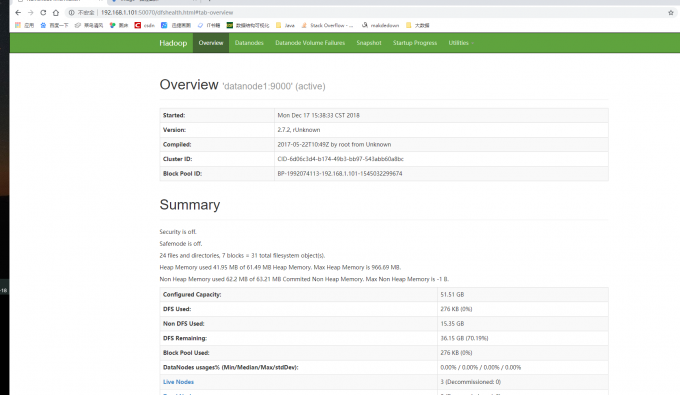
Task: Open the Snapshot tab
Action: pos(369,43)
